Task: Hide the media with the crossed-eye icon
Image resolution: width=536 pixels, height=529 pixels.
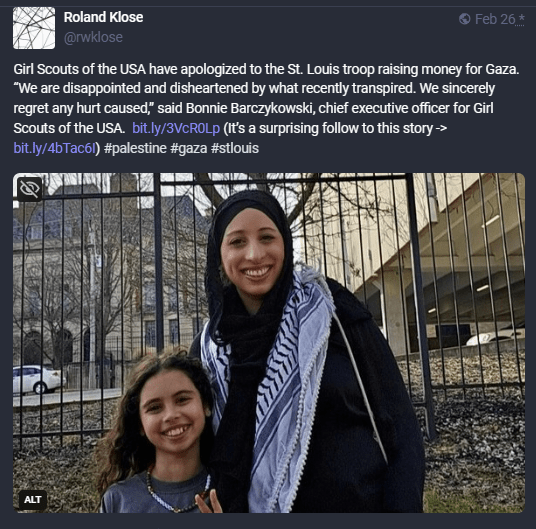Action: [30, 189]
